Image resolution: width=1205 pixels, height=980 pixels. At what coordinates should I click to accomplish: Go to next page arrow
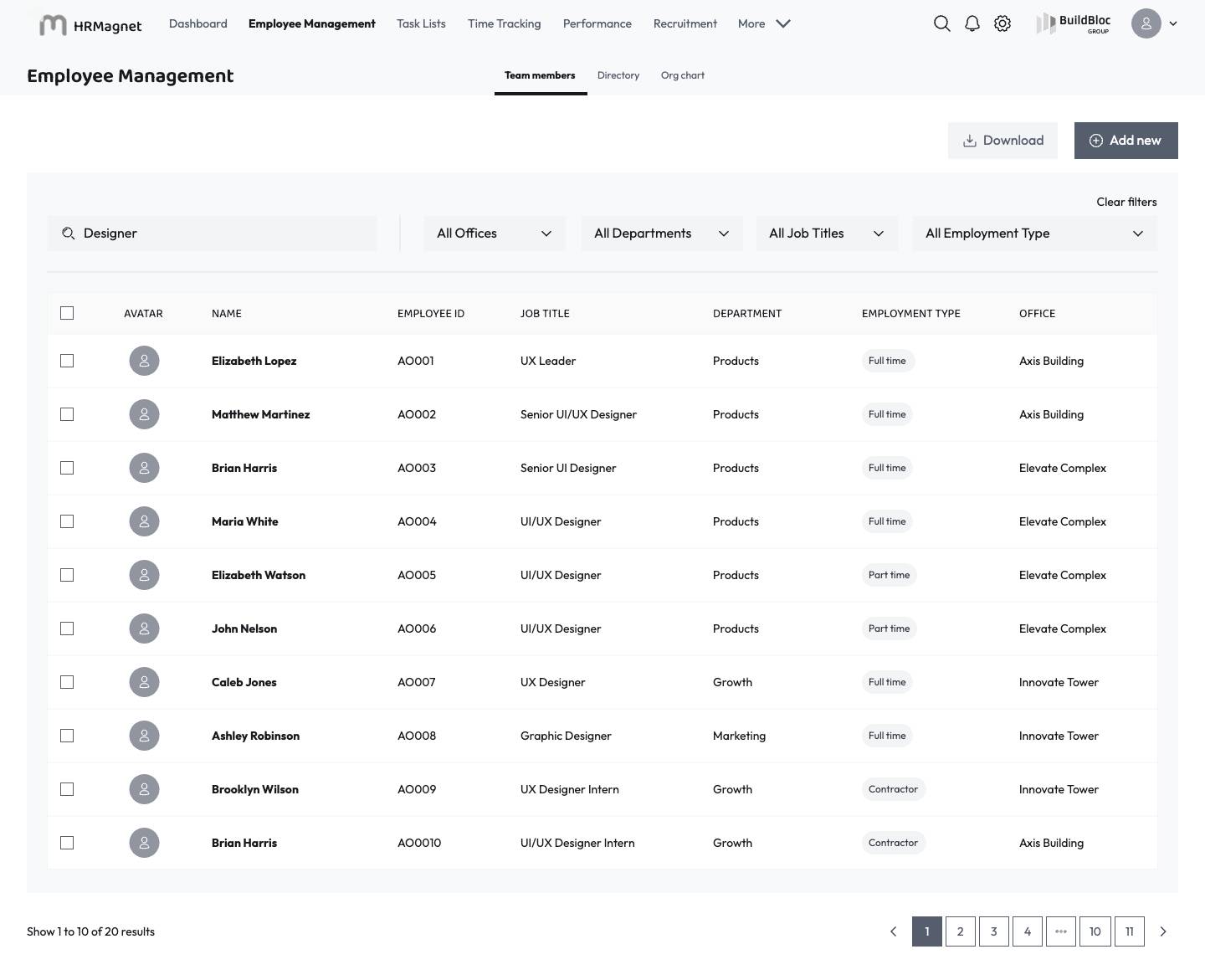(x=1162, y=931)
